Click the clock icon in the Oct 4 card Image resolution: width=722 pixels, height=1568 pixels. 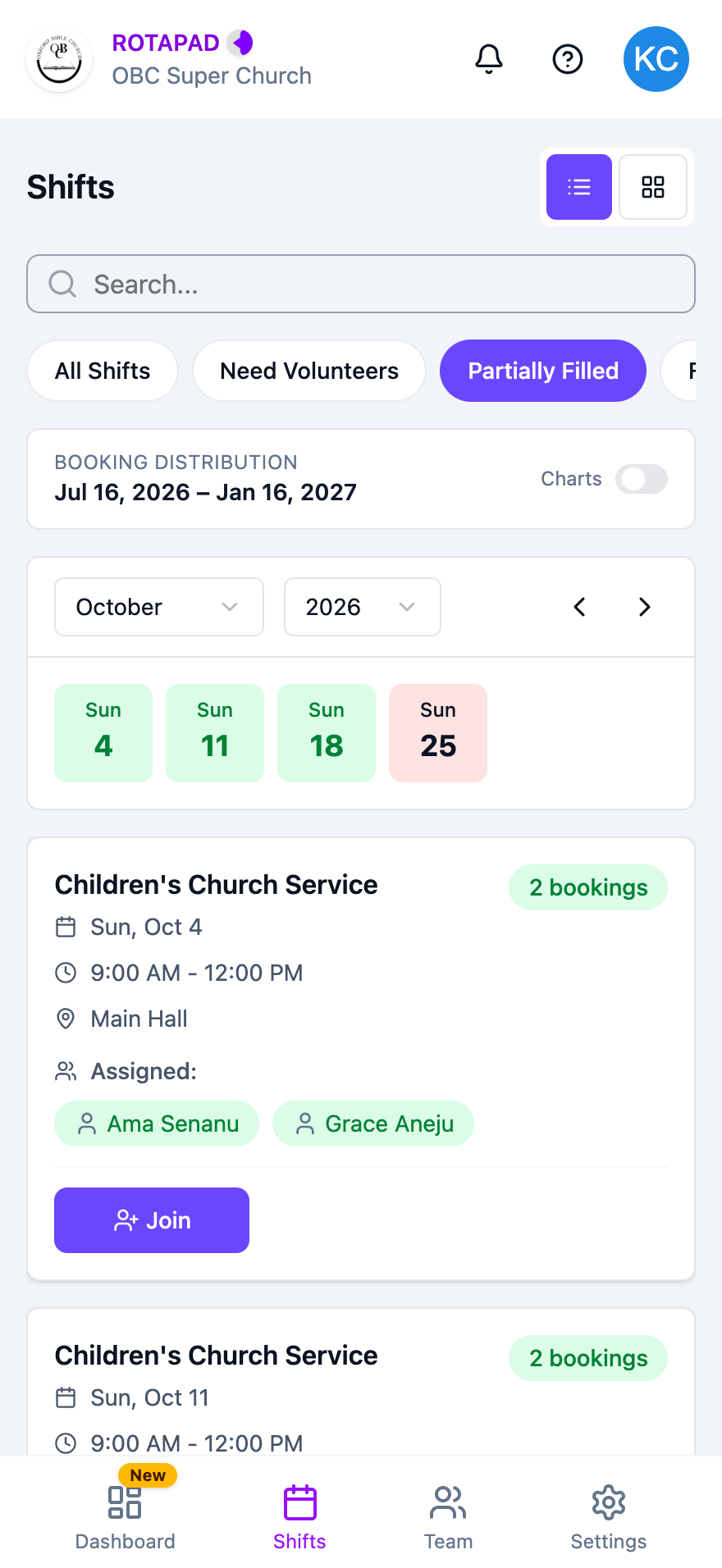[x=66, y=973]
